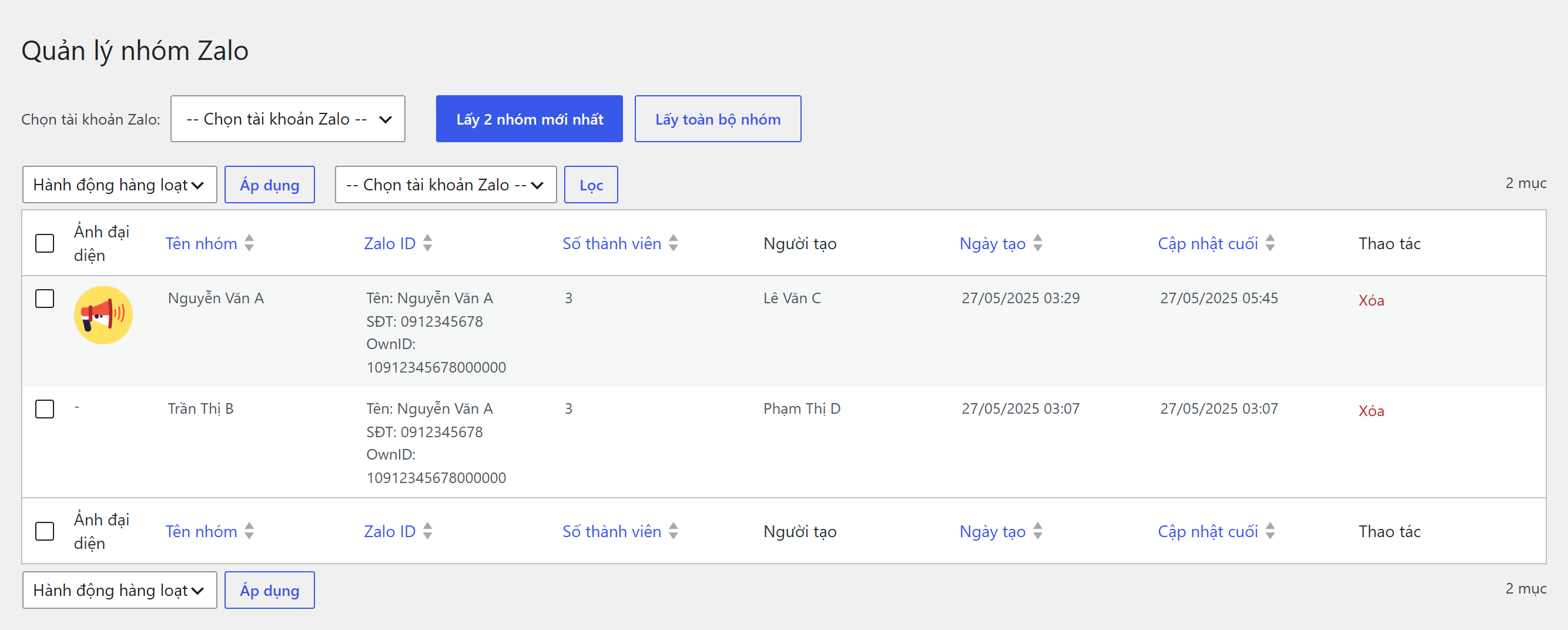
Task: Click the top Áp dụng button
Action: pyautogui.click(x=270, y=185)
